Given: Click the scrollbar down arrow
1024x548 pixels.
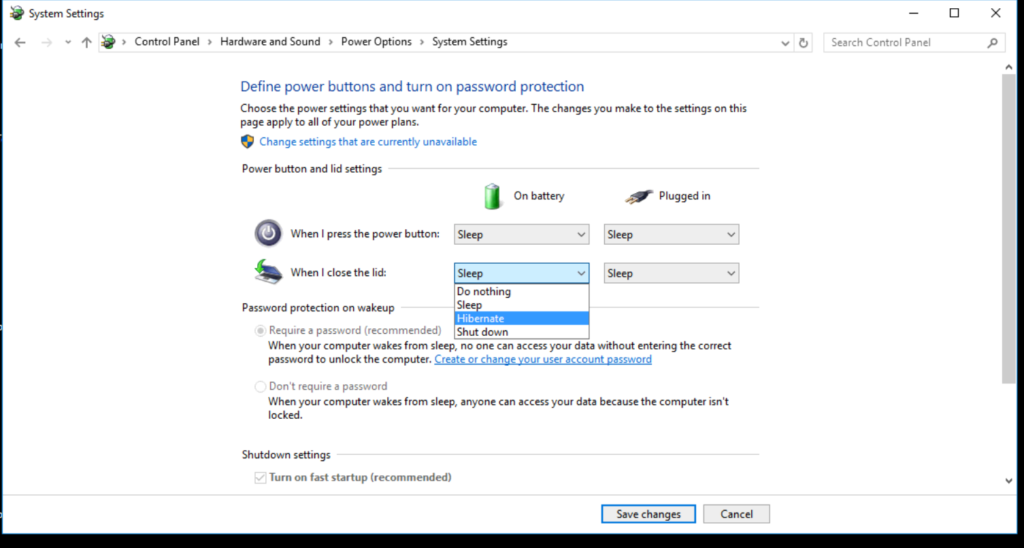Looking at the screenshot, I should pyautogui.click(x=1009, y=481).
